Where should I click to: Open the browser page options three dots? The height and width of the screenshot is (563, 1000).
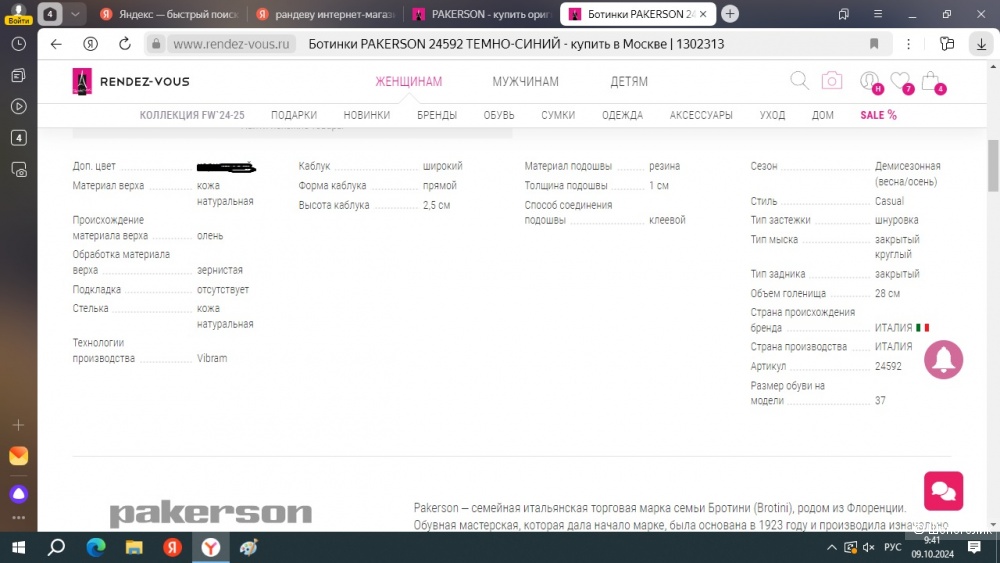908,44
